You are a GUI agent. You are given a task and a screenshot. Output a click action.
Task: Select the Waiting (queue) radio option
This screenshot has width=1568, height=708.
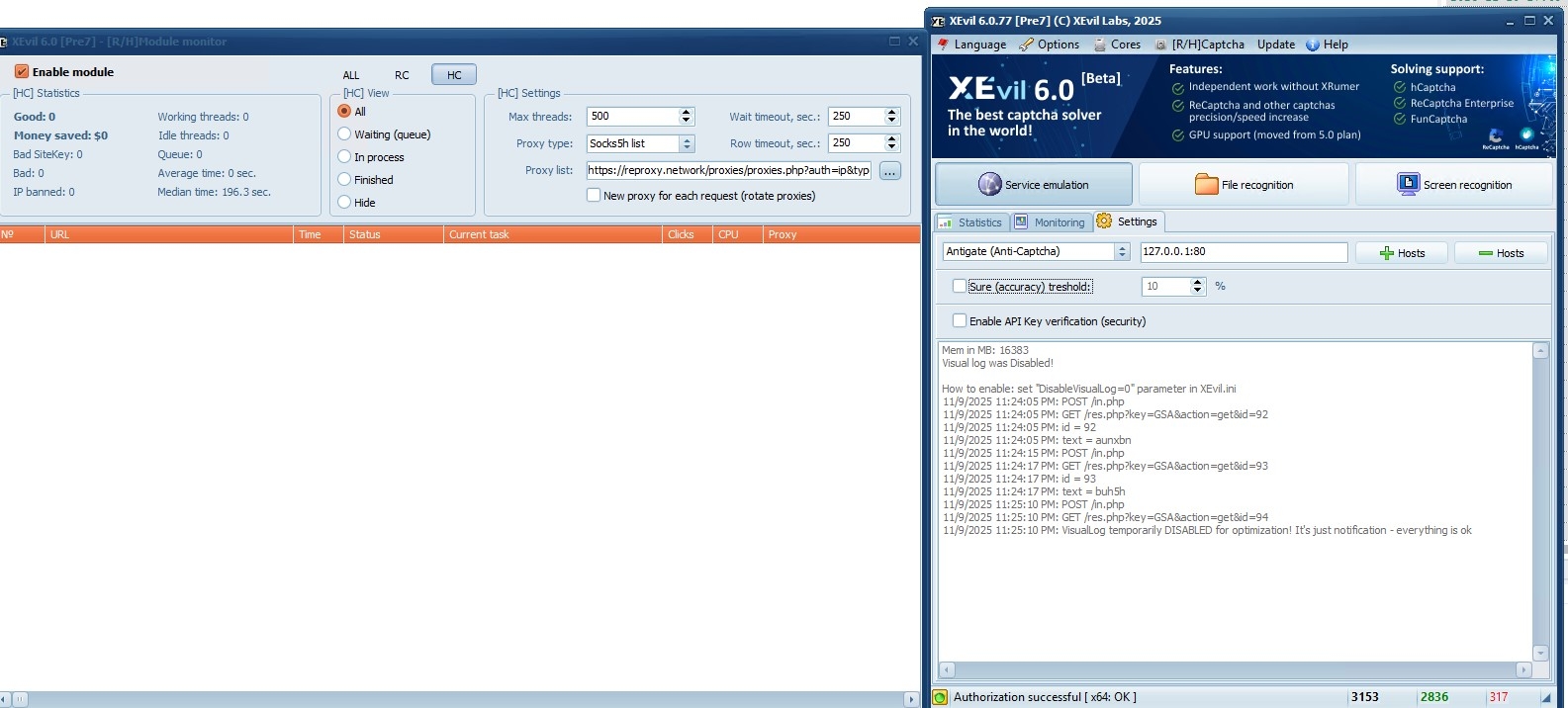point(344,134)
